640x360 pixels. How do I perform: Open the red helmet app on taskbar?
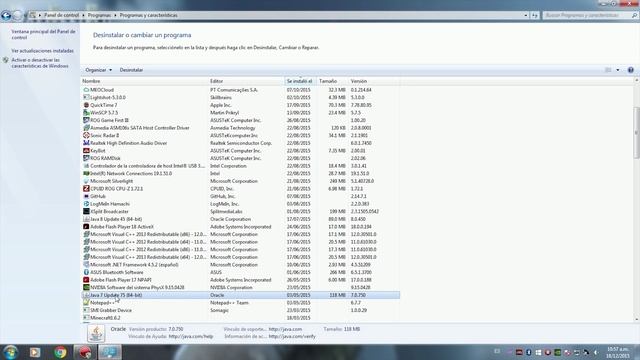coord(85,352)
